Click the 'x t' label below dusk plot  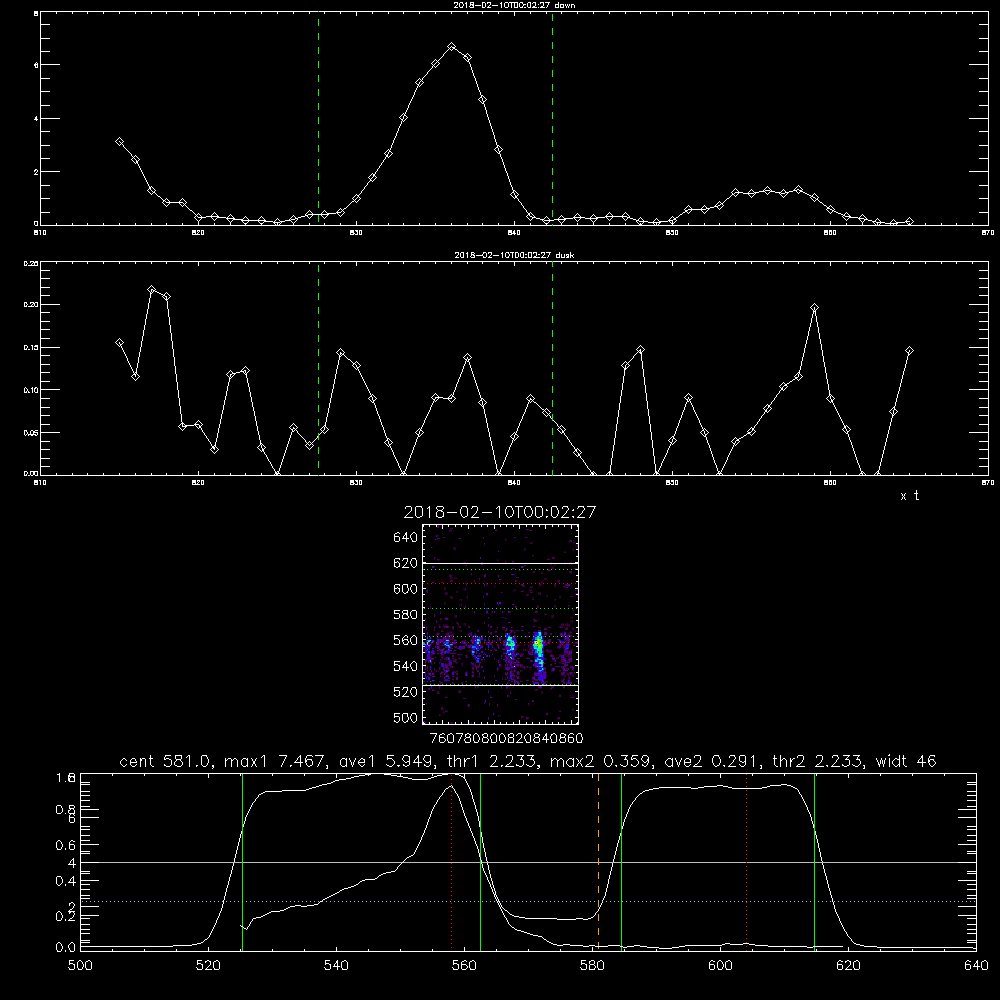point(909,496)
